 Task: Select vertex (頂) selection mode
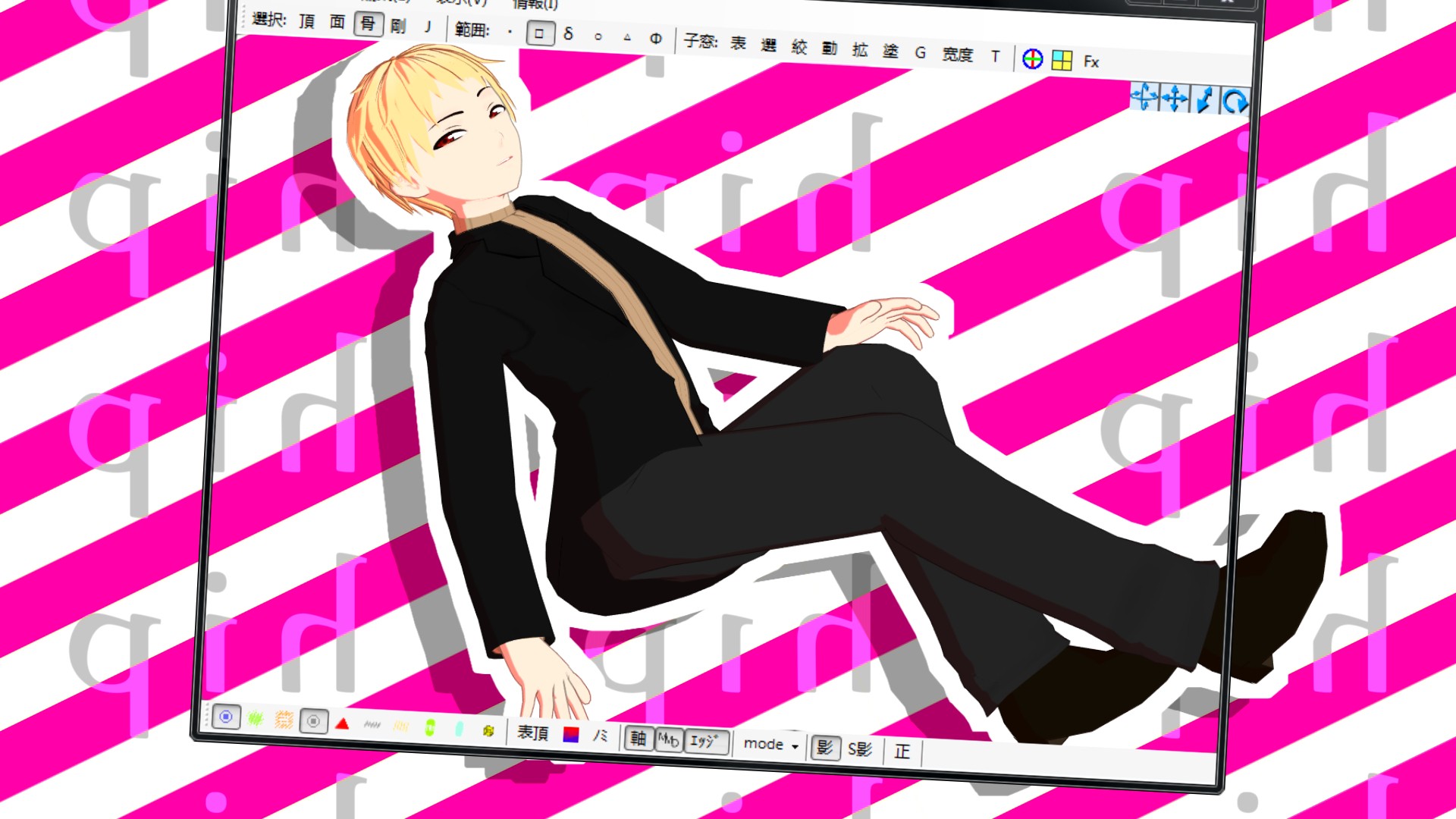point(307,20)
